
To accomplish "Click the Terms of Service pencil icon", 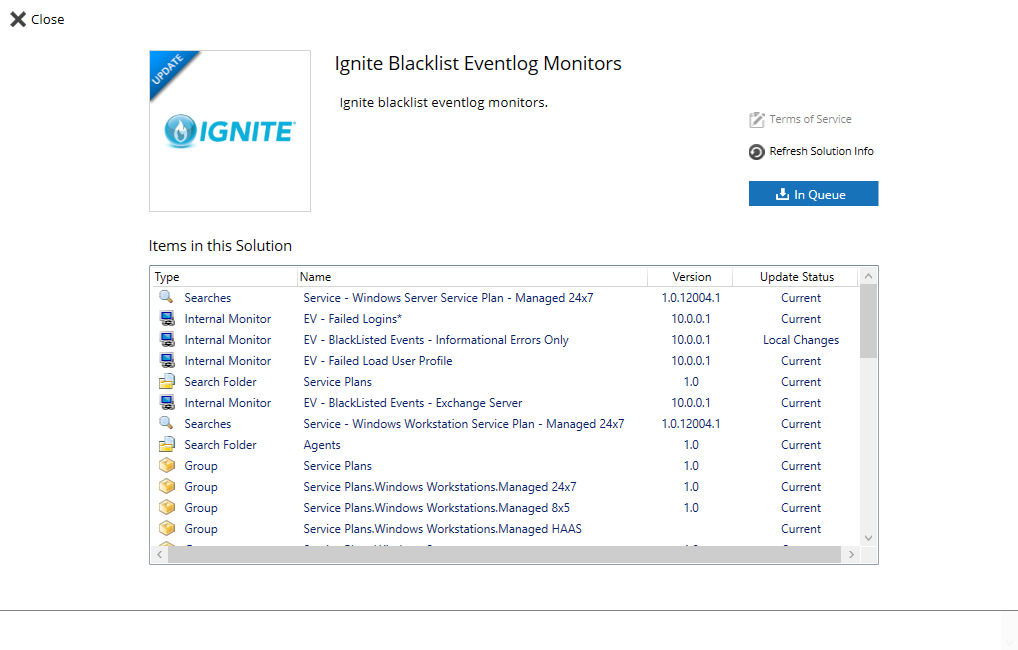I will pos(757,120).
